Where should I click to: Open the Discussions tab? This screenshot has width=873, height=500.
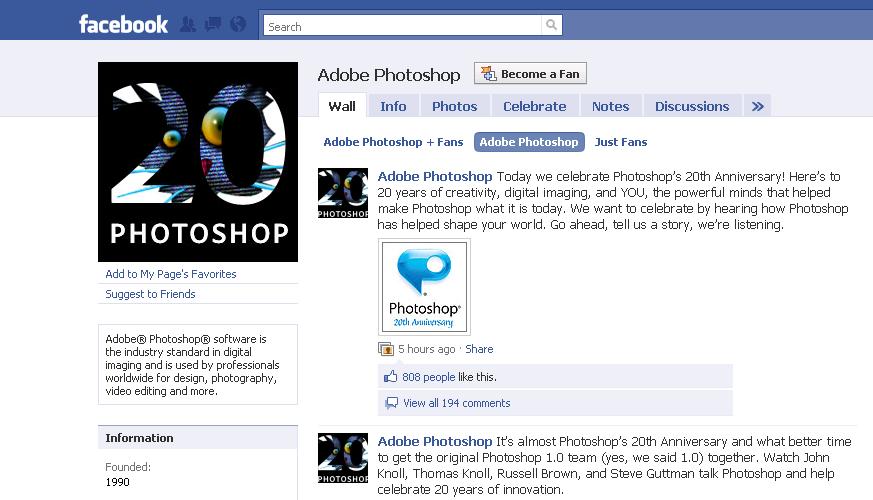[x=692, y=106]
